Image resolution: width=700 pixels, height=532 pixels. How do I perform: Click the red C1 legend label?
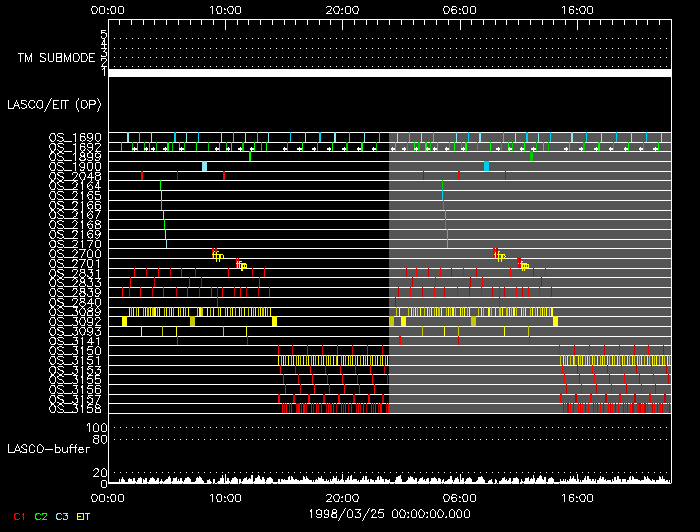coord(18,516)
